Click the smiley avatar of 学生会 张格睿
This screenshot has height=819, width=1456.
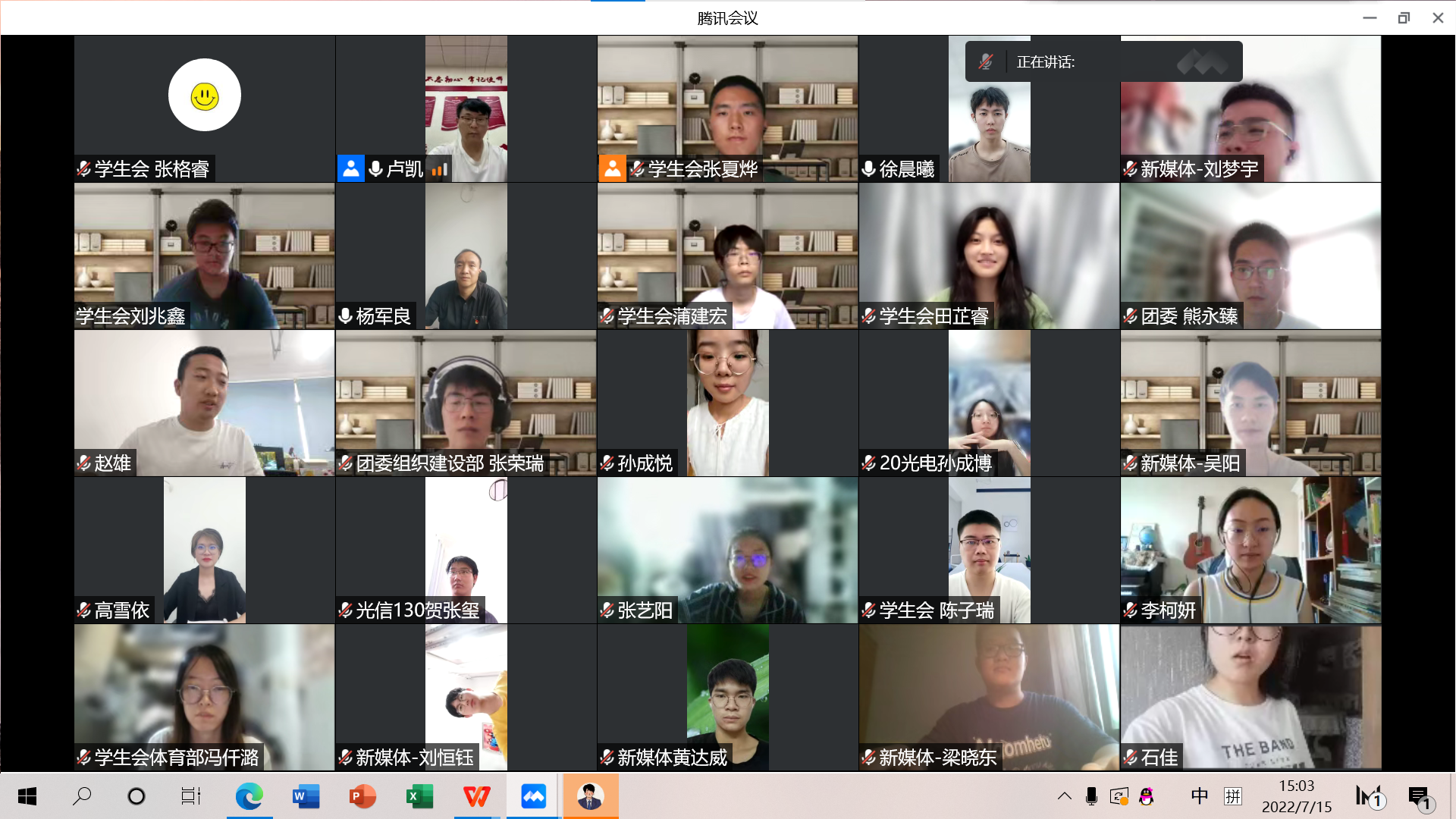point(205,96)
